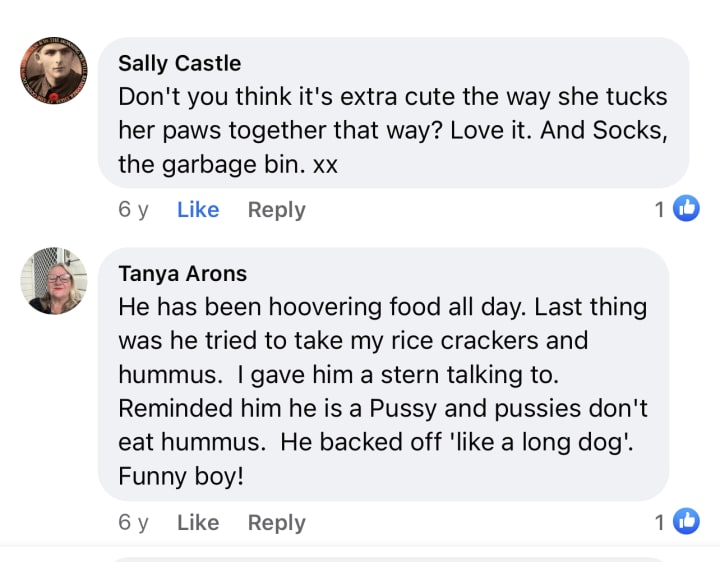
Task: Click thumbs-up reaction icon on Tanya's comment
Action: (x=686, y=521)
